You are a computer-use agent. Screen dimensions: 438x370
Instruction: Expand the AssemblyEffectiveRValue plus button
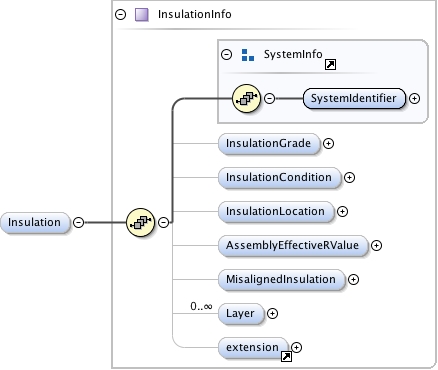376,245
